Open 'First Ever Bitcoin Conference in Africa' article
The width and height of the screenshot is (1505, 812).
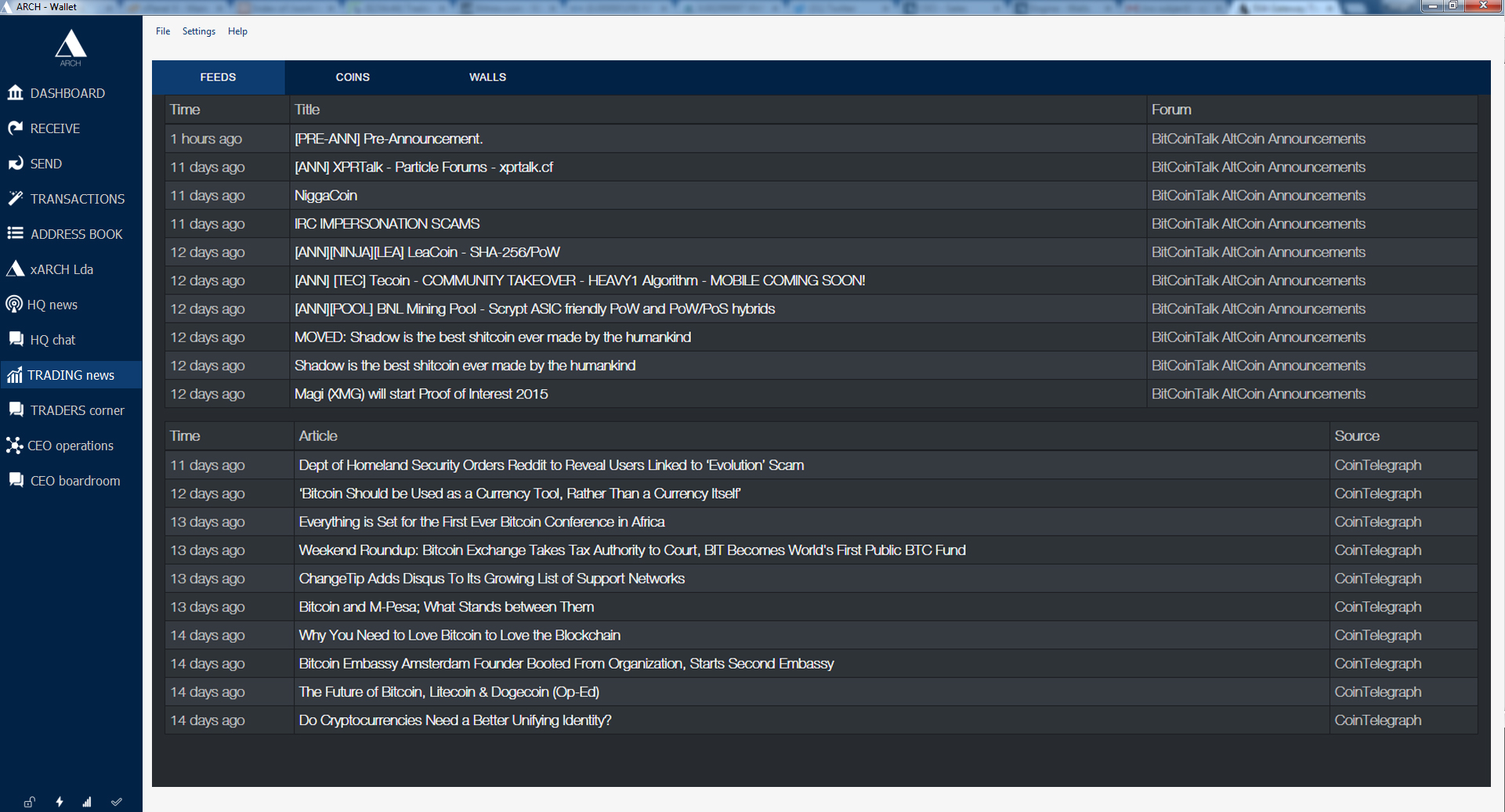pos(482,521)
